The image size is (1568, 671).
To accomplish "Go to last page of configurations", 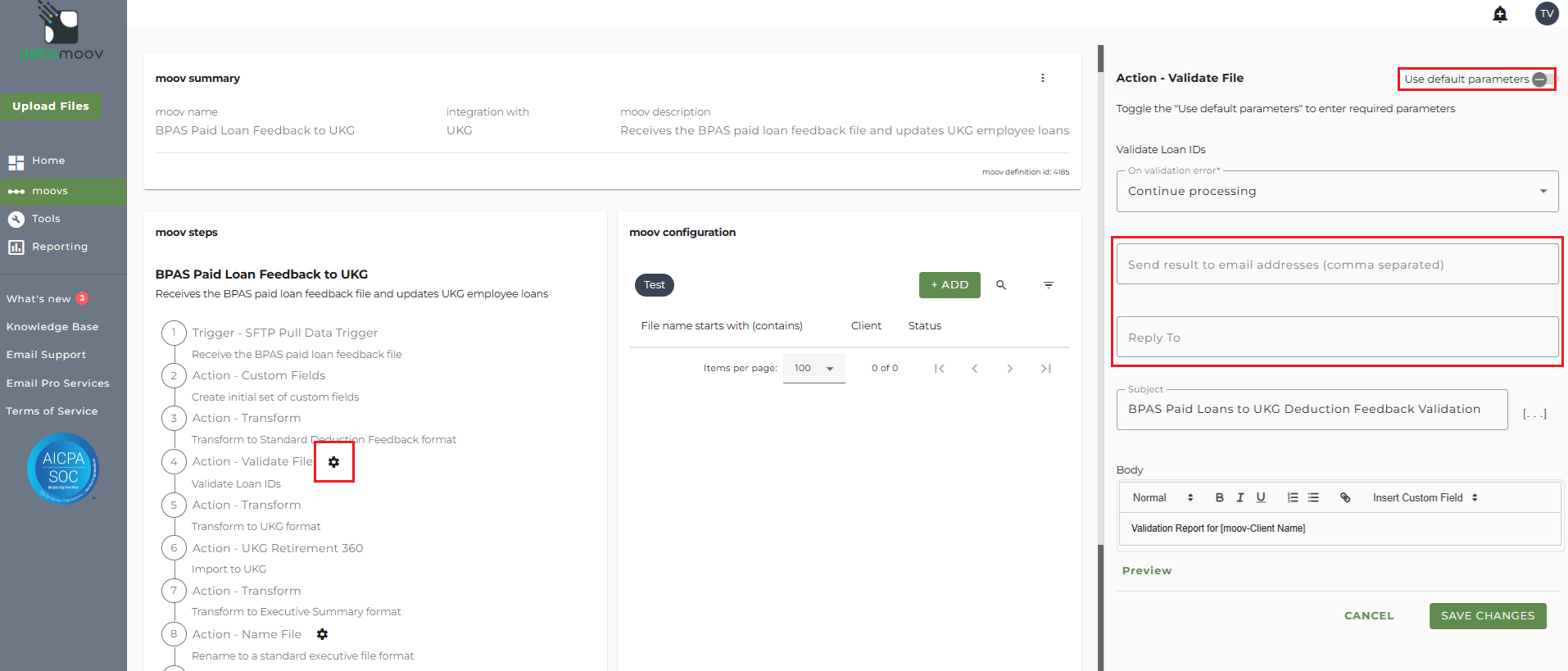I will pos(1046,369).
